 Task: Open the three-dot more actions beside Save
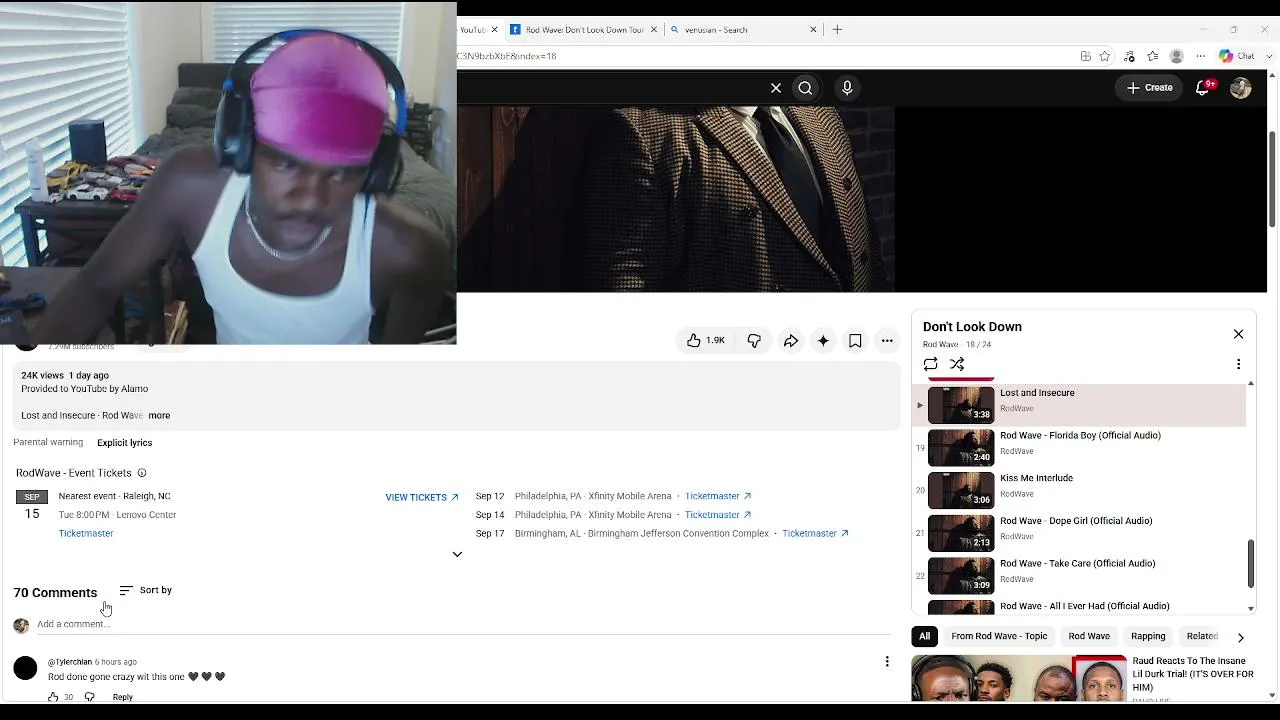(887, 341)
